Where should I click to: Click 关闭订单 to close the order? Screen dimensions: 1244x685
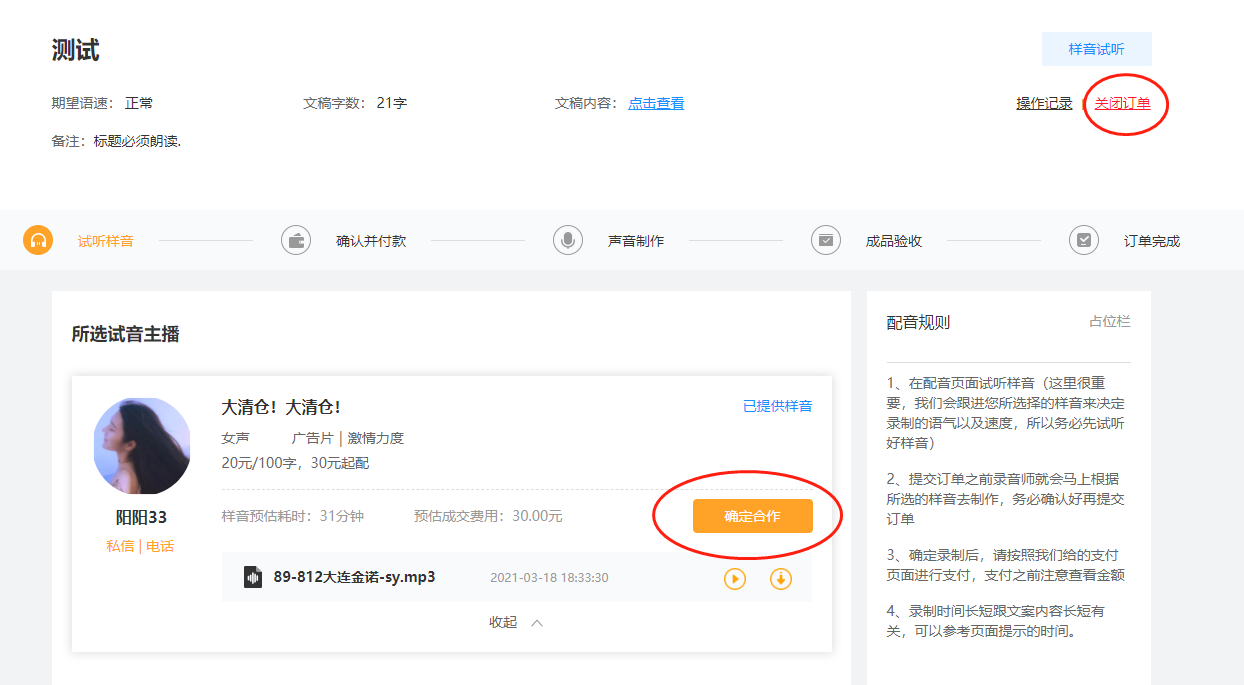[x=1122, y=103]
